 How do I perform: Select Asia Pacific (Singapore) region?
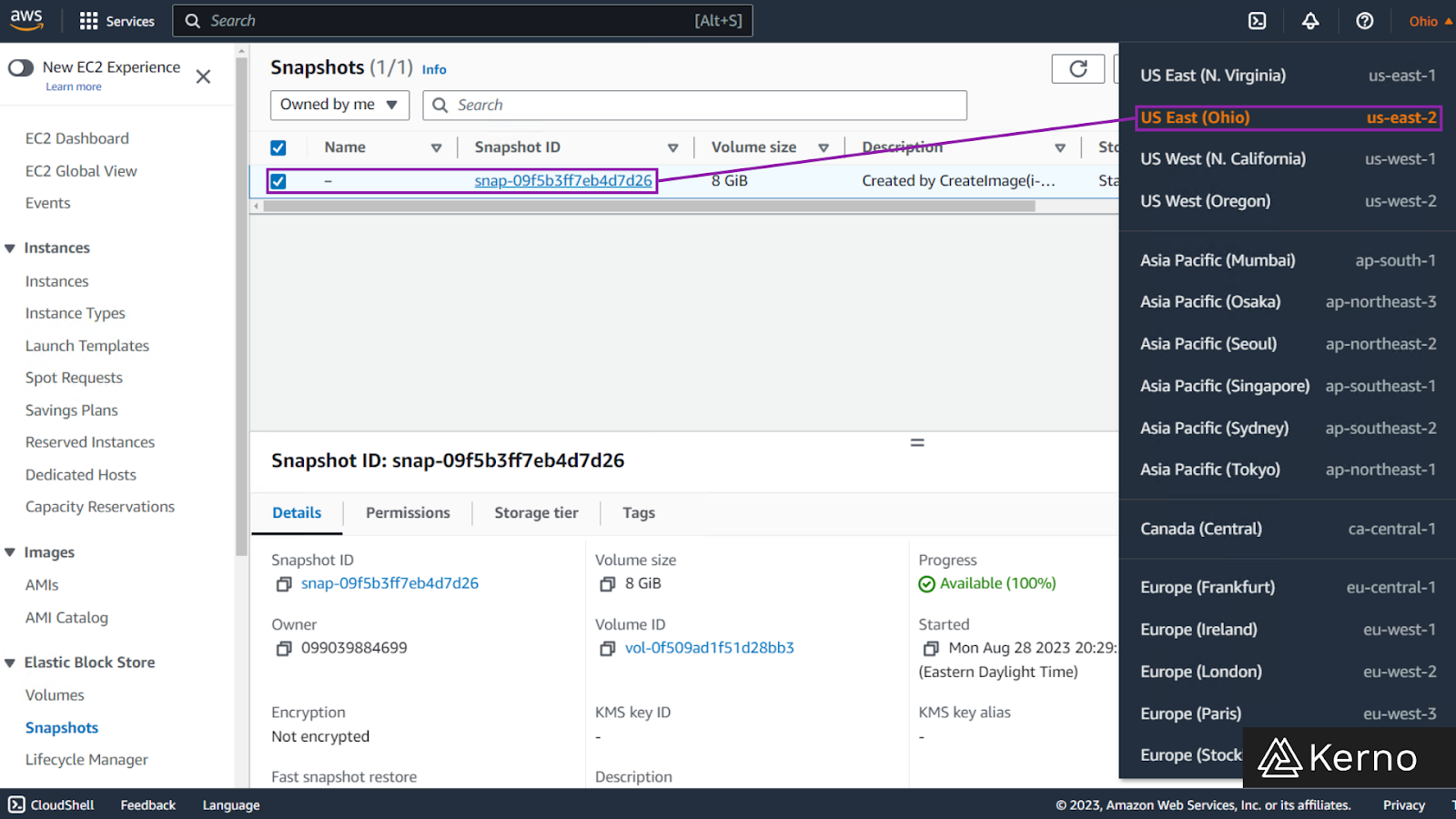[1288, 386]
